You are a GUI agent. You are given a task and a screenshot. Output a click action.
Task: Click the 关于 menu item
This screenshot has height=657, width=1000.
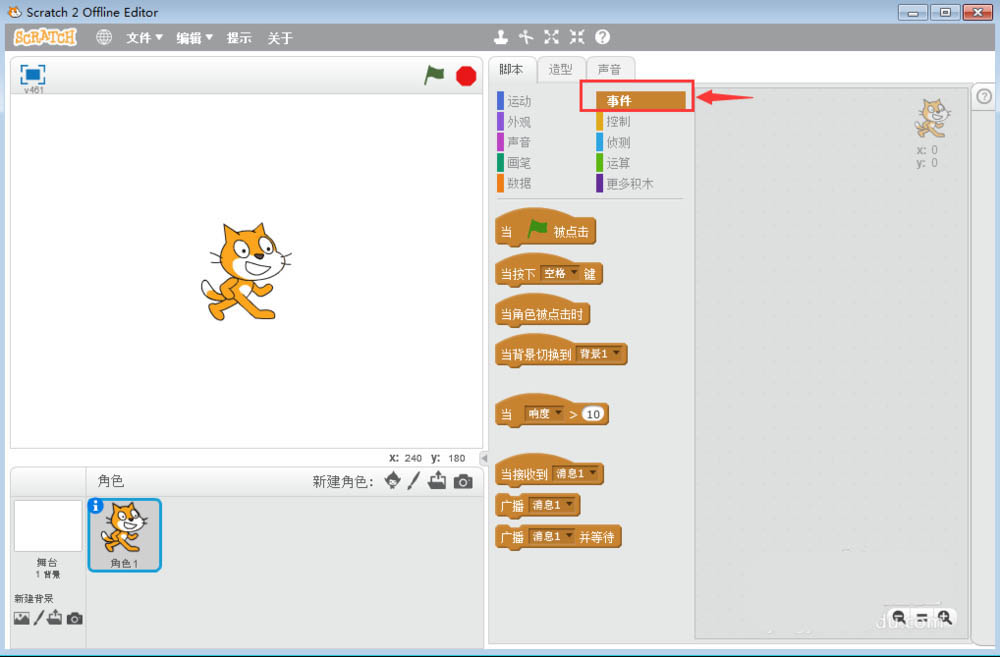(280, 38)
